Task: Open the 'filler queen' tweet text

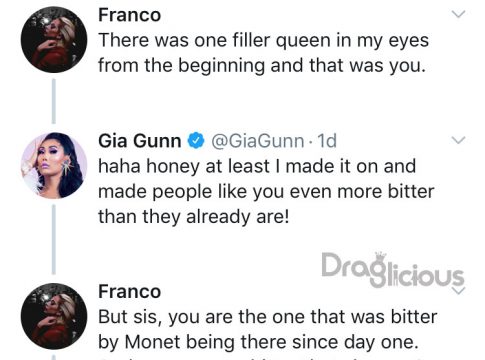Action: click(263, 53)
